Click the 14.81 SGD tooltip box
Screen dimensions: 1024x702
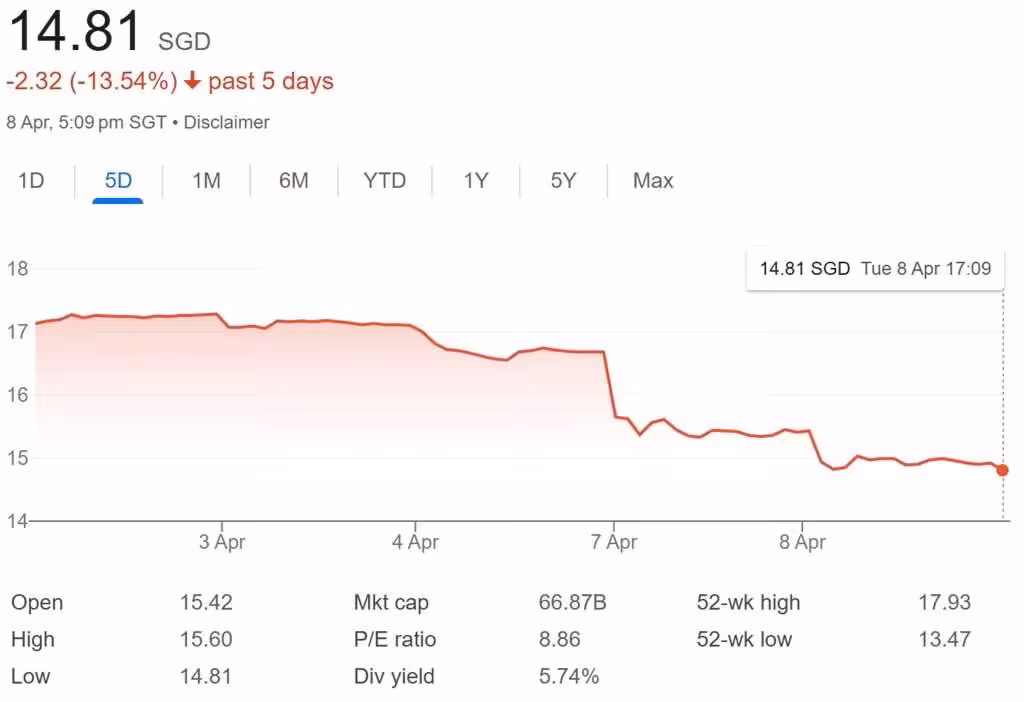pyautogui.click(x=875, y=268)
